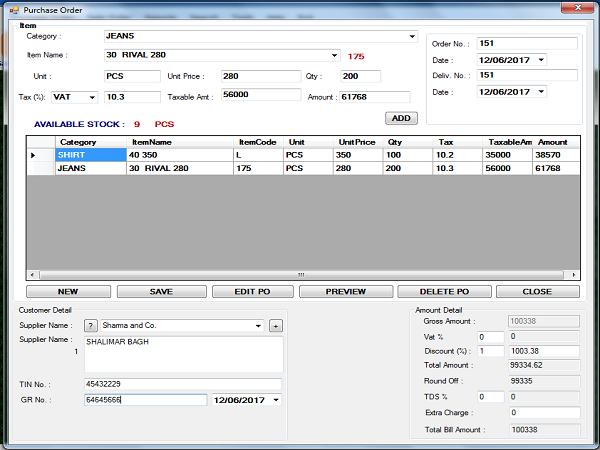Click the Deliv. No. field
Screen dimensions: 600x450
(527, 75)
